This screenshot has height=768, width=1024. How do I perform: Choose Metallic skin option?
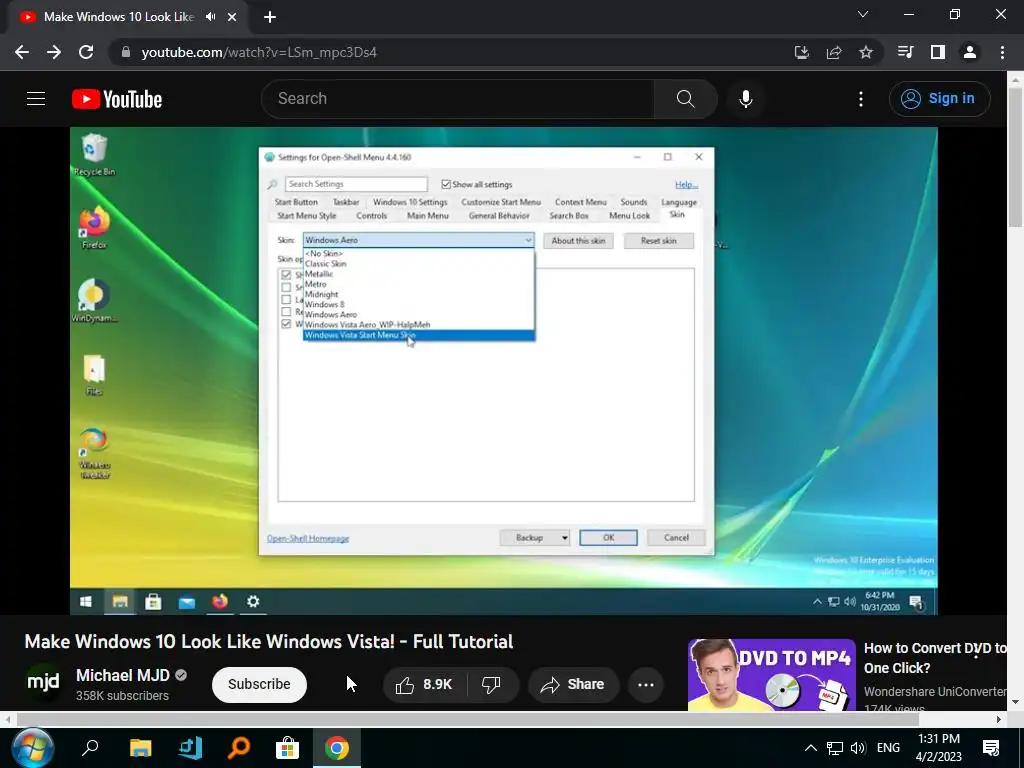419,274
